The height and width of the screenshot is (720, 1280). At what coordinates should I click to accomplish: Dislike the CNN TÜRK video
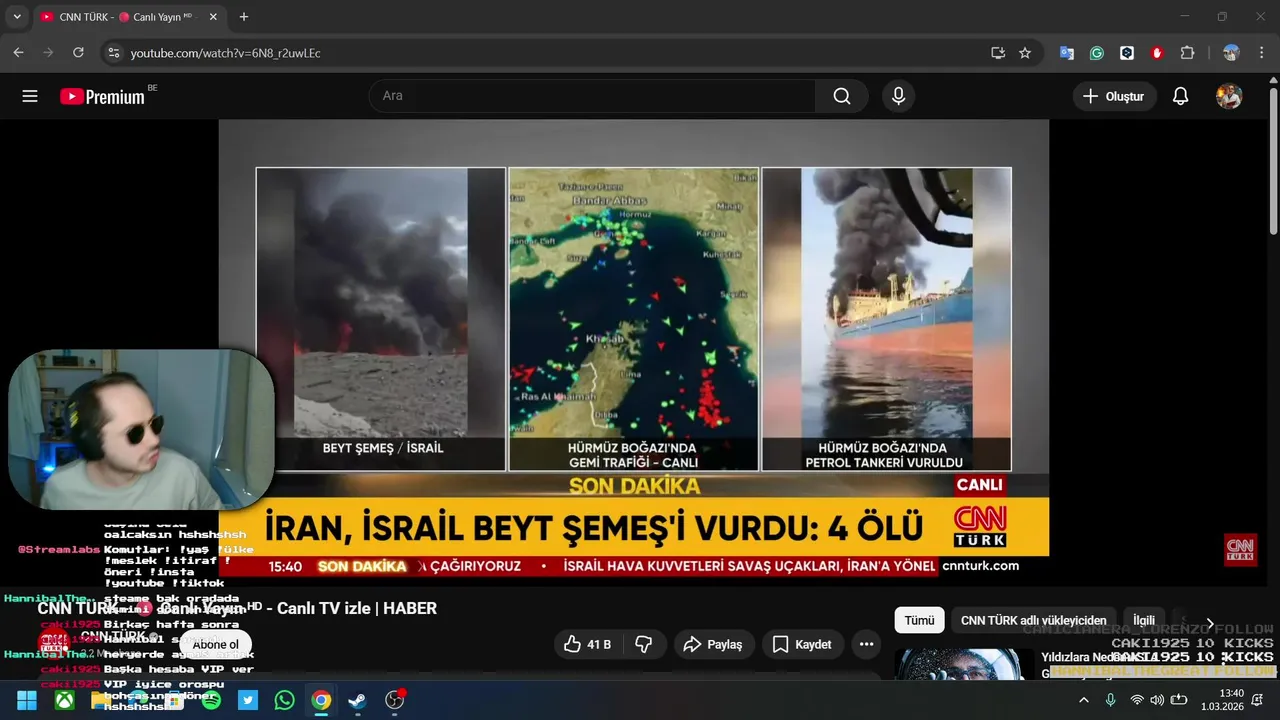(644, 644)
